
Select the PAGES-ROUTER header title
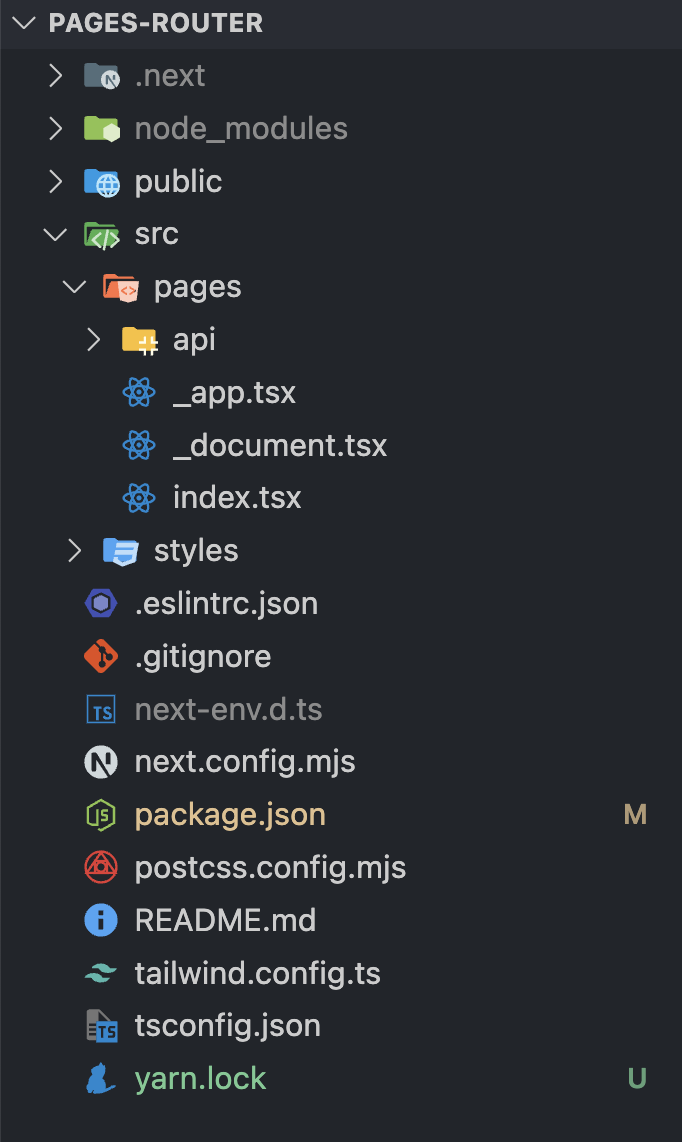[155, 23]
